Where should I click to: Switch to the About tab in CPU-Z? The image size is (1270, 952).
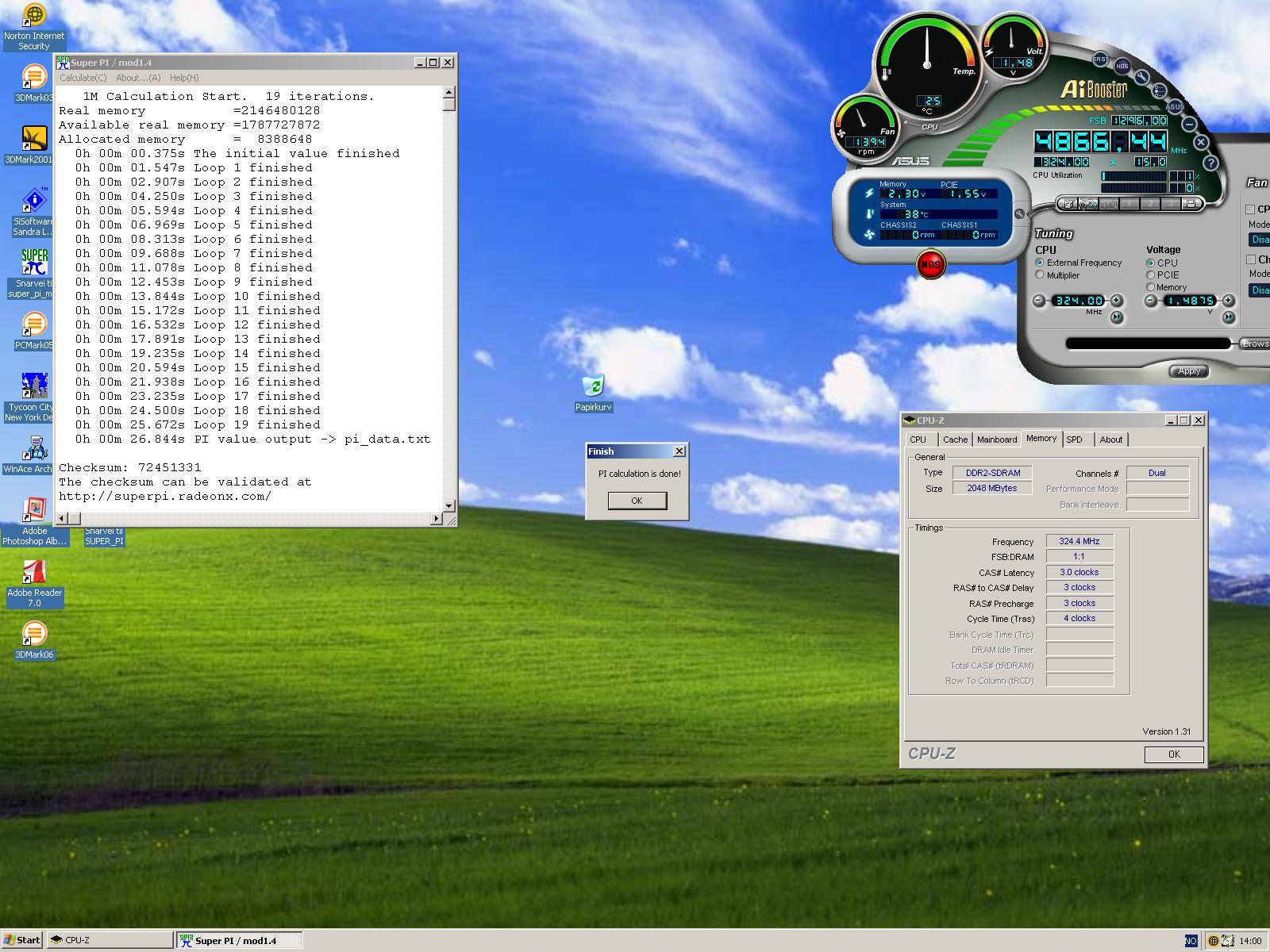1111,440
